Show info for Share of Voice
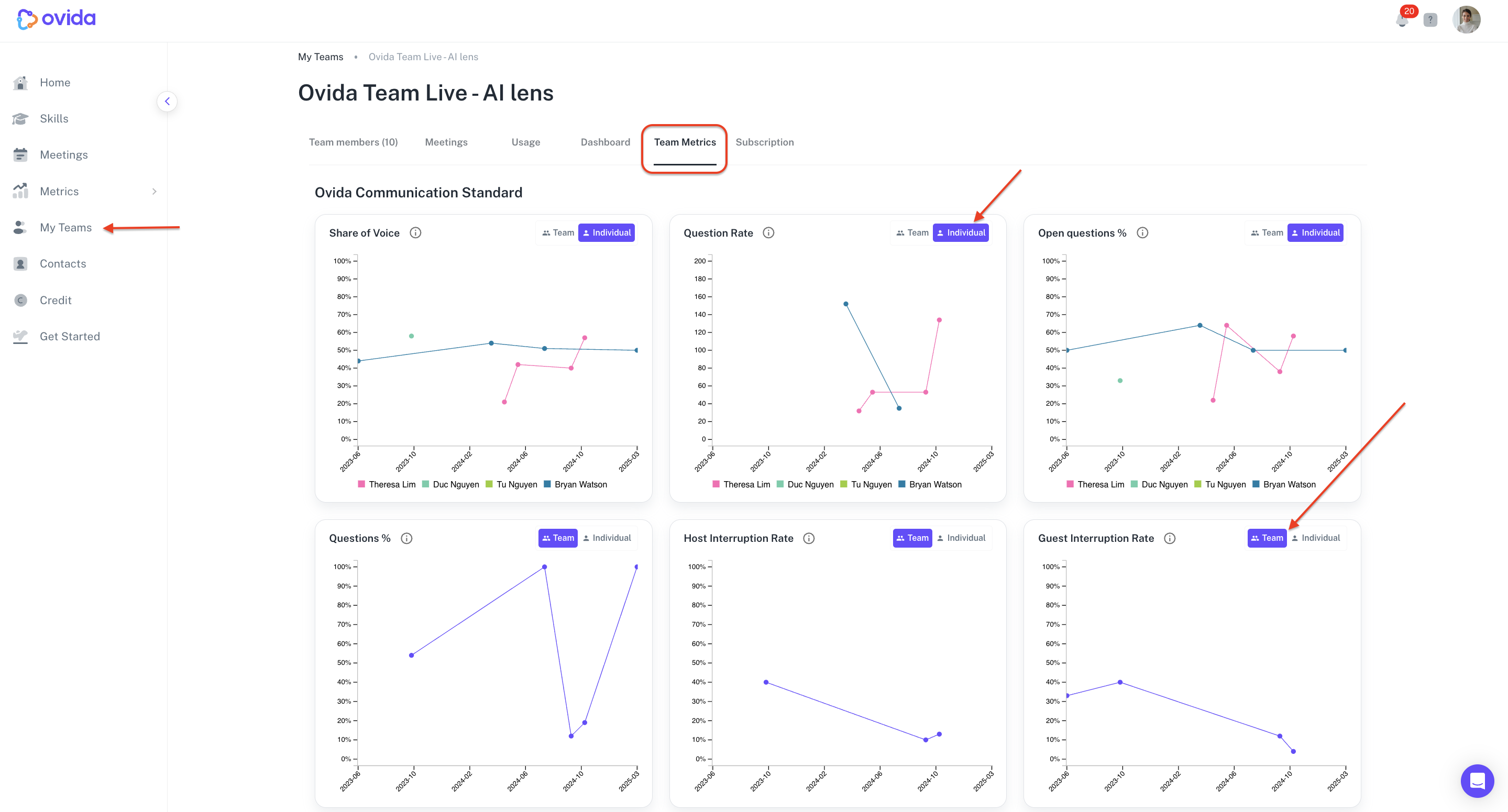1508x812 pixels. click(x=416, y=233)
